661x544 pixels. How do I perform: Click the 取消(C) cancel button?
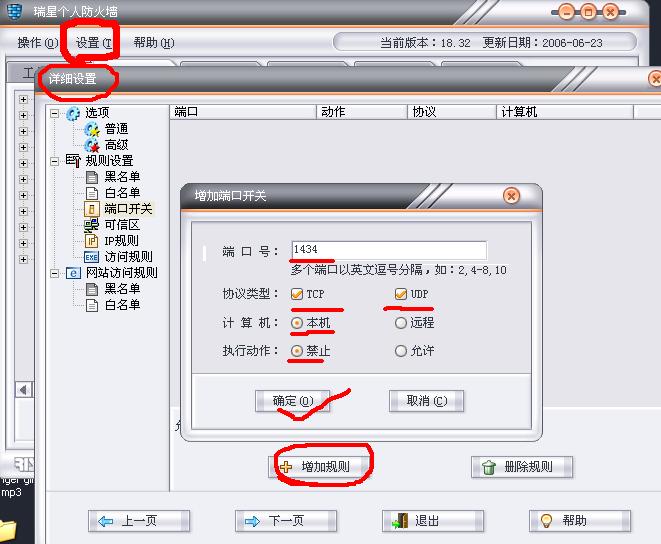pyautogui.click(x=426, y=401)
